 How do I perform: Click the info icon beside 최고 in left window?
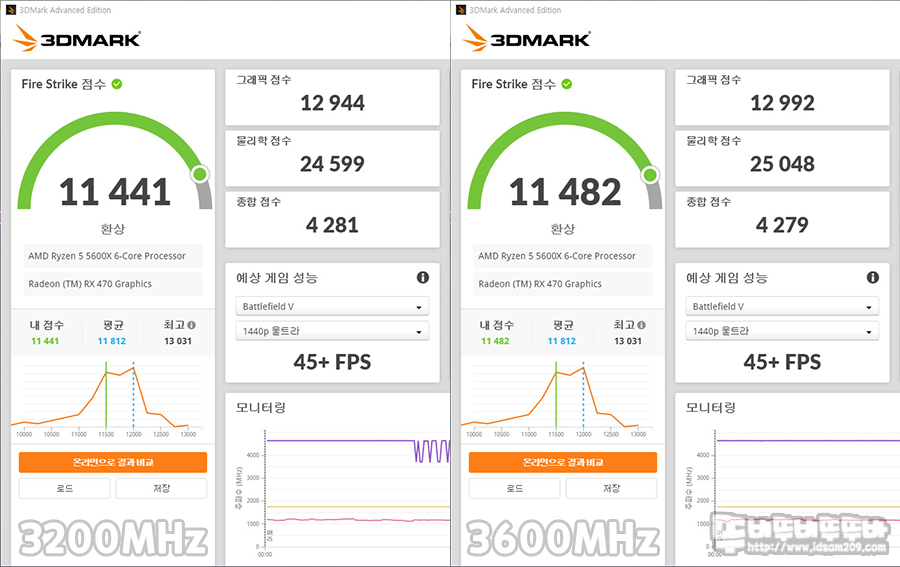192,325
